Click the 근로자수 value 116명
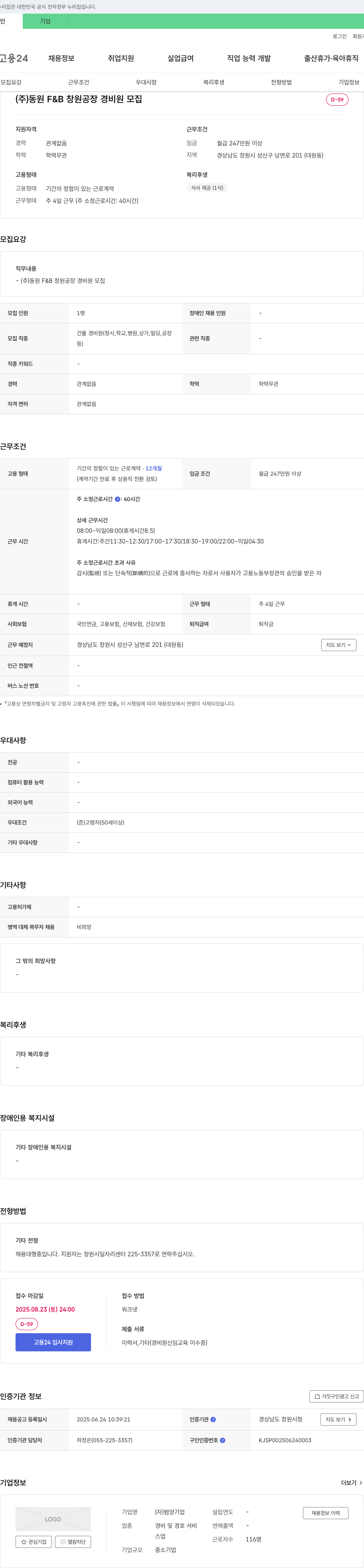Image resolution: width=364 pixels, height=1568 pixels. [254, 1539]
